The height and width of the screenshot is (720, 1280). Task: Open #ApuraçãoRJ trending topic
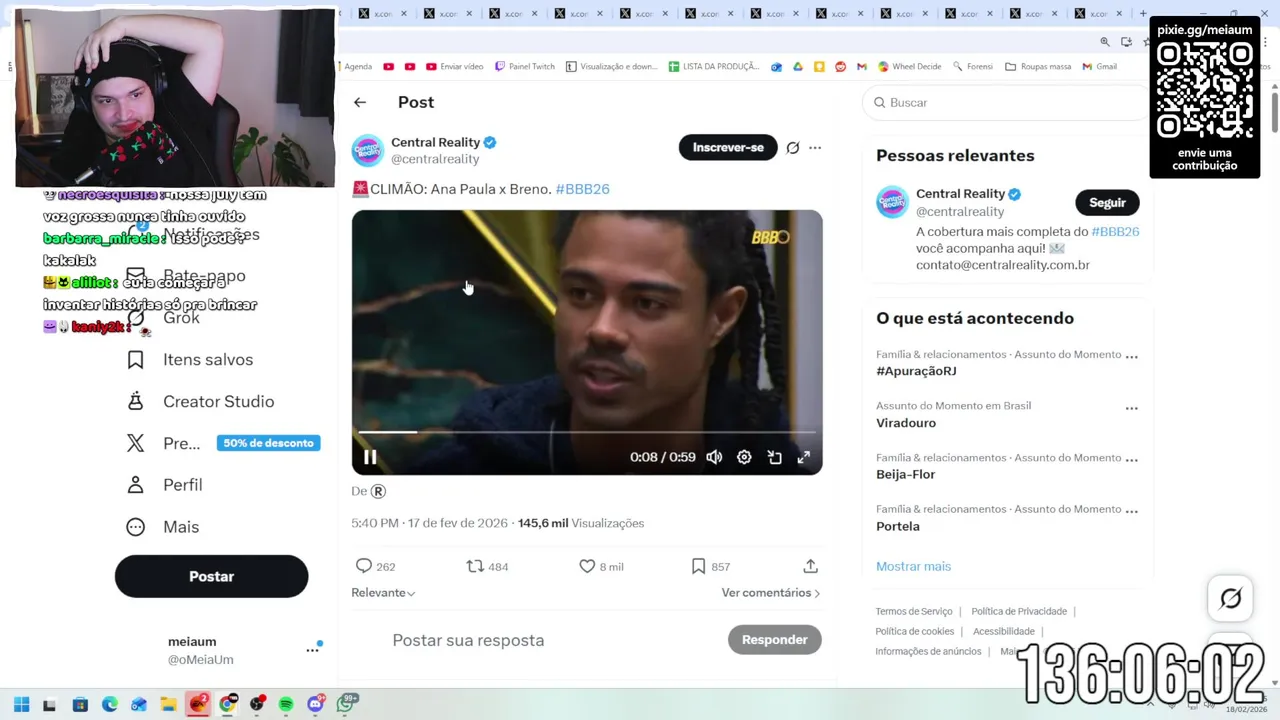coord(916,371)
